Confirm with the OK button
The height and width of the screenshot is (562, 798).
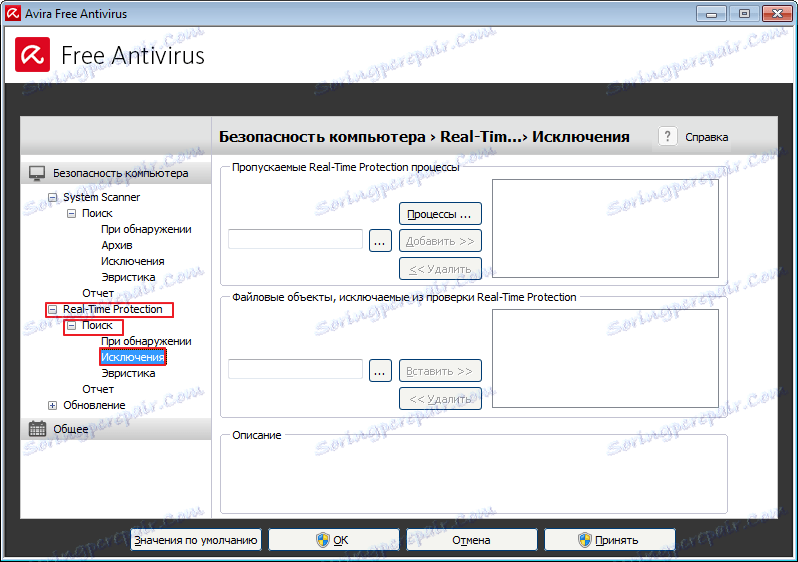[x=334, y=540]
